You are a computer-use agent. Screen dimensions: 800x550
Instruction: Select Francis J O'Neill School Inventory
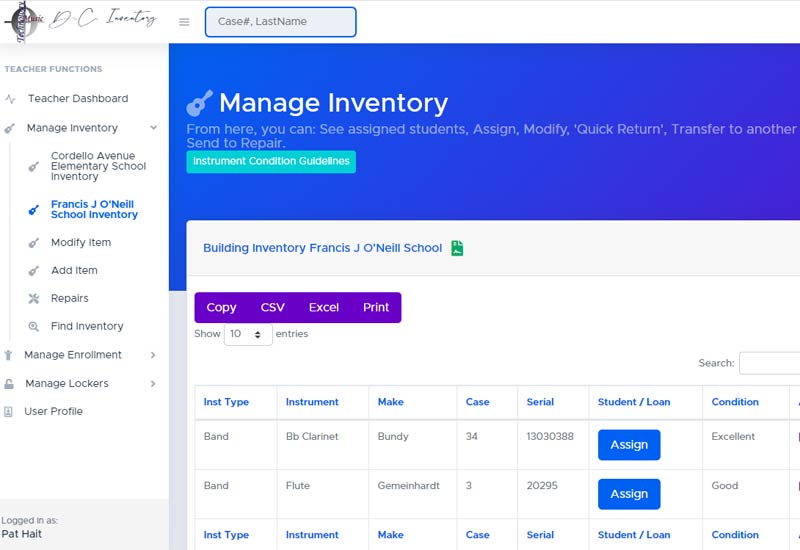tap(94, 209)
